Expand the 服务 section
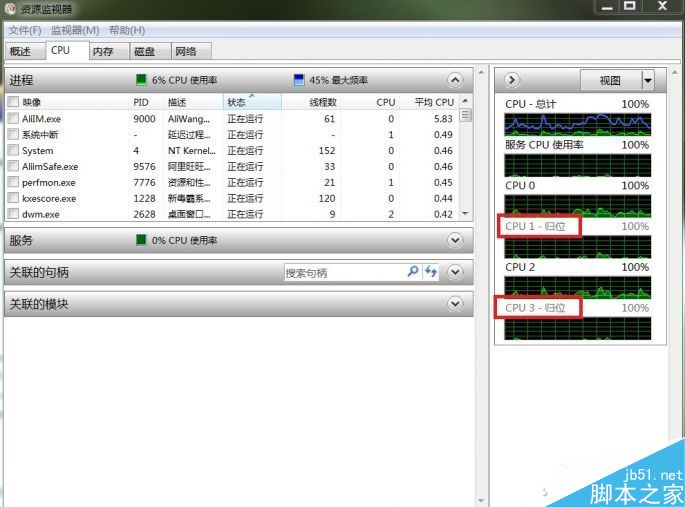 pos(456,240)
